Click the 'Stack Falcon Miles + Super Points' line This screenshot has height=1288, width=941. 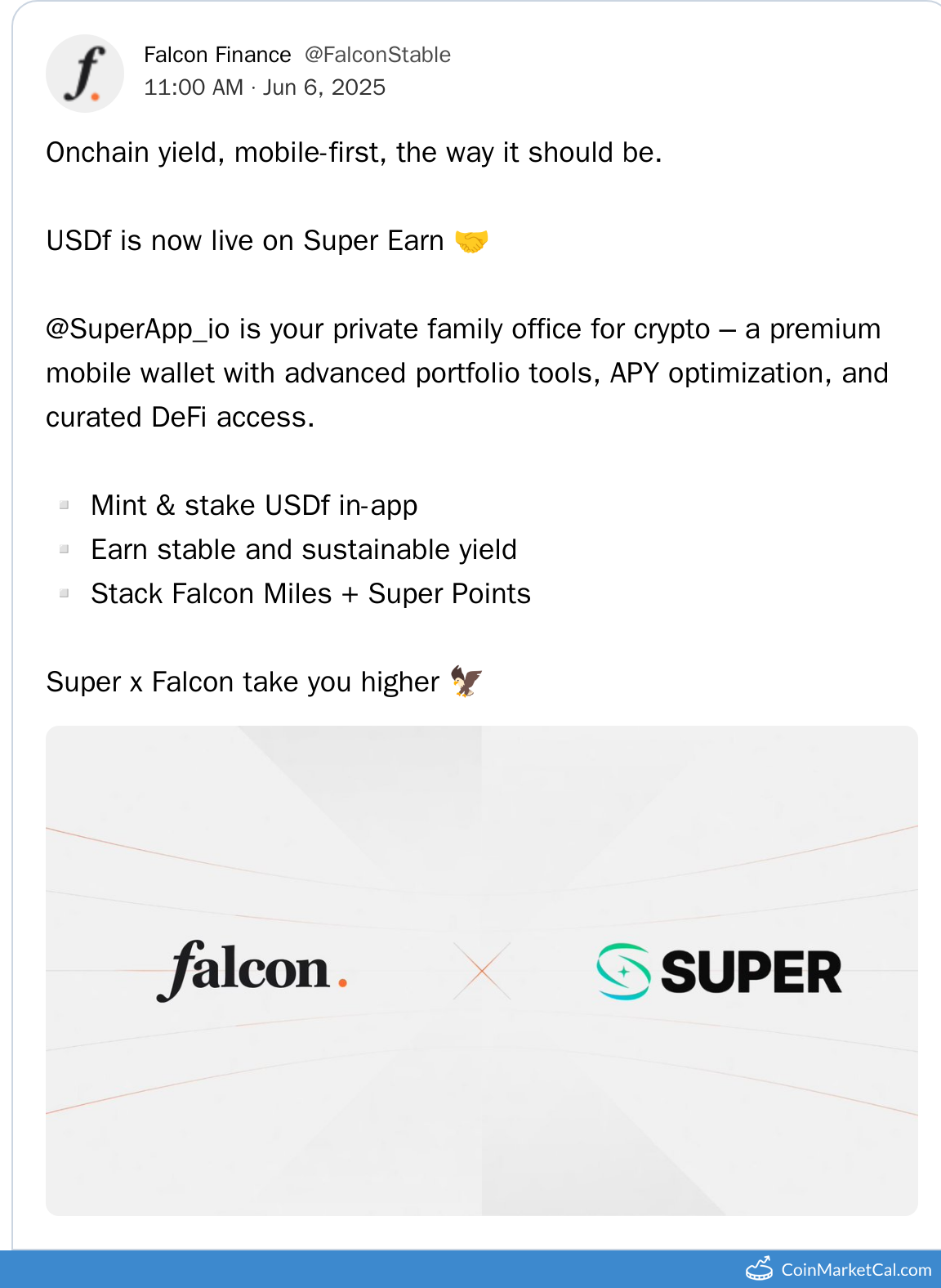tap(310, 593)
